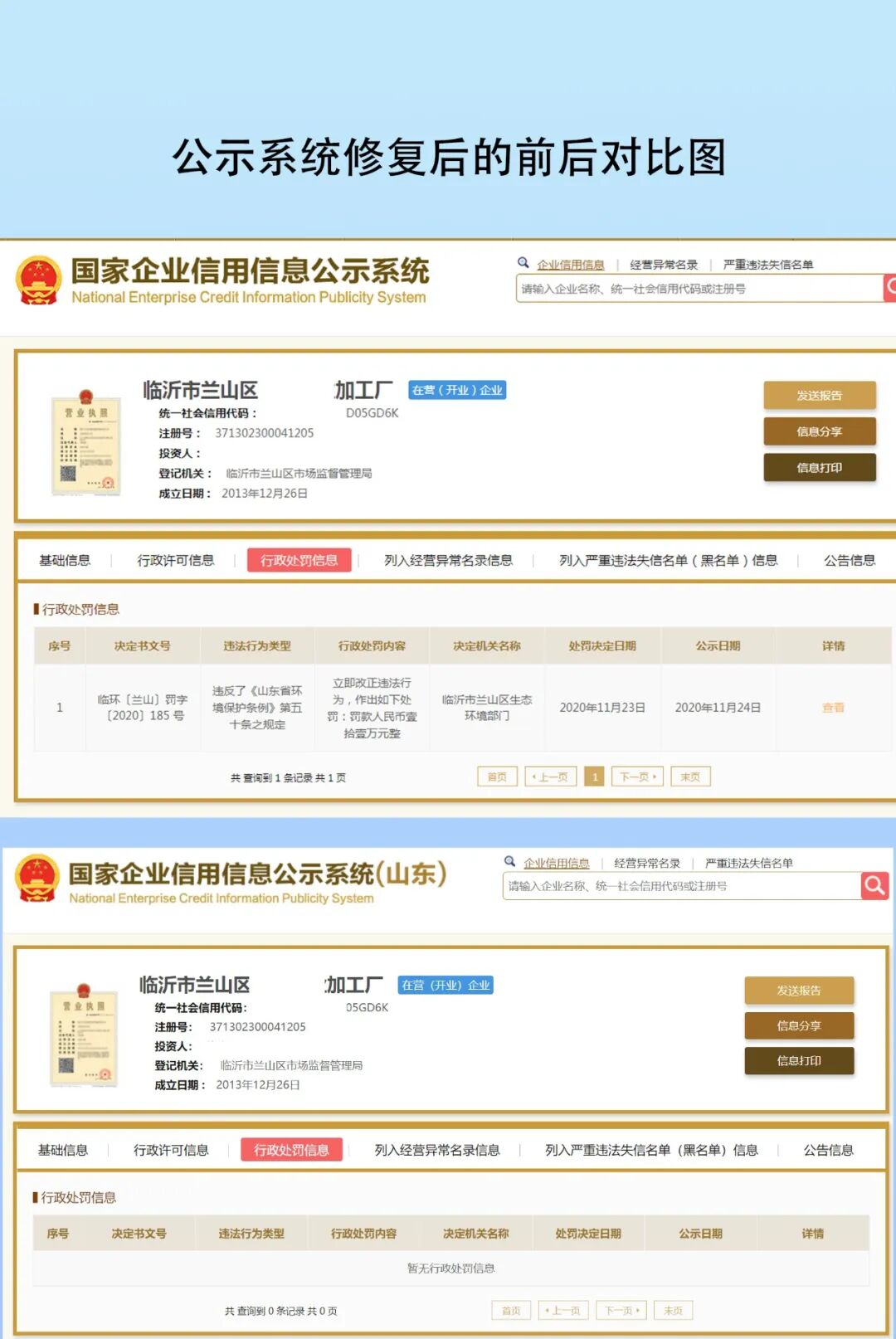
Task: Switch to 基础信息 tab in upper panel
Action: click(x=65, y=561)
